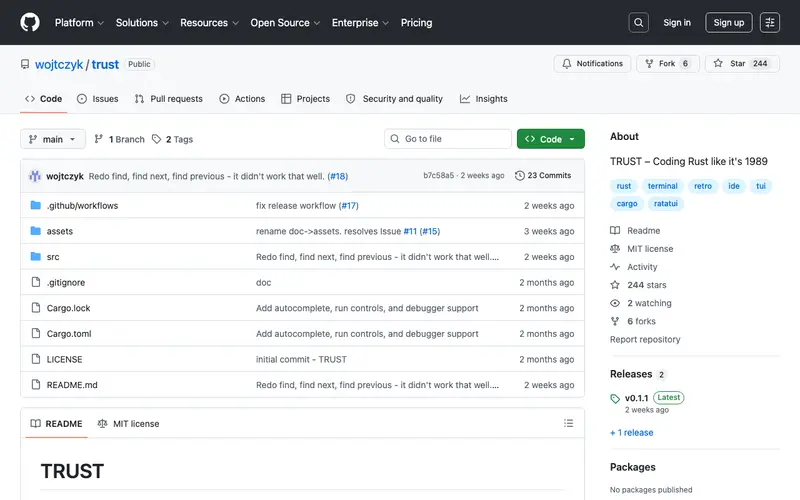Click the LICENSE file icon

point(35,359)
